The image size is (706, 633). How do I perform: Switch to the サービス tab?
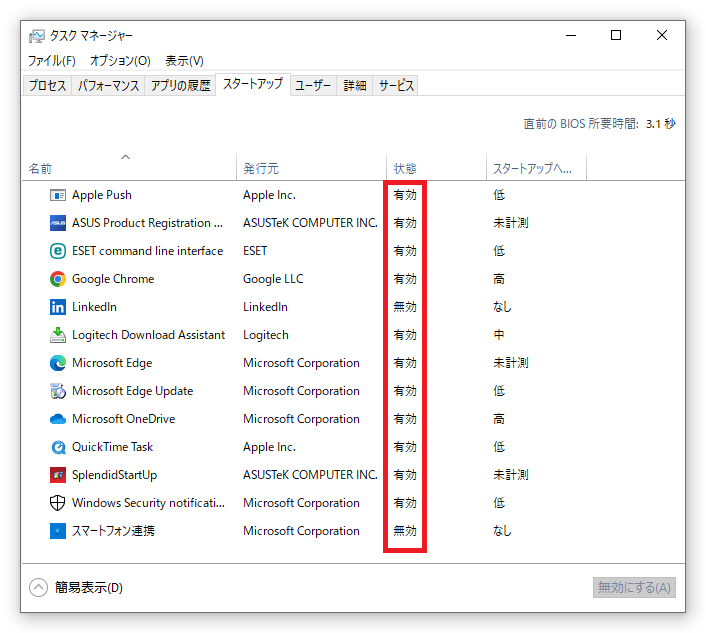click(x=396, y=86)
